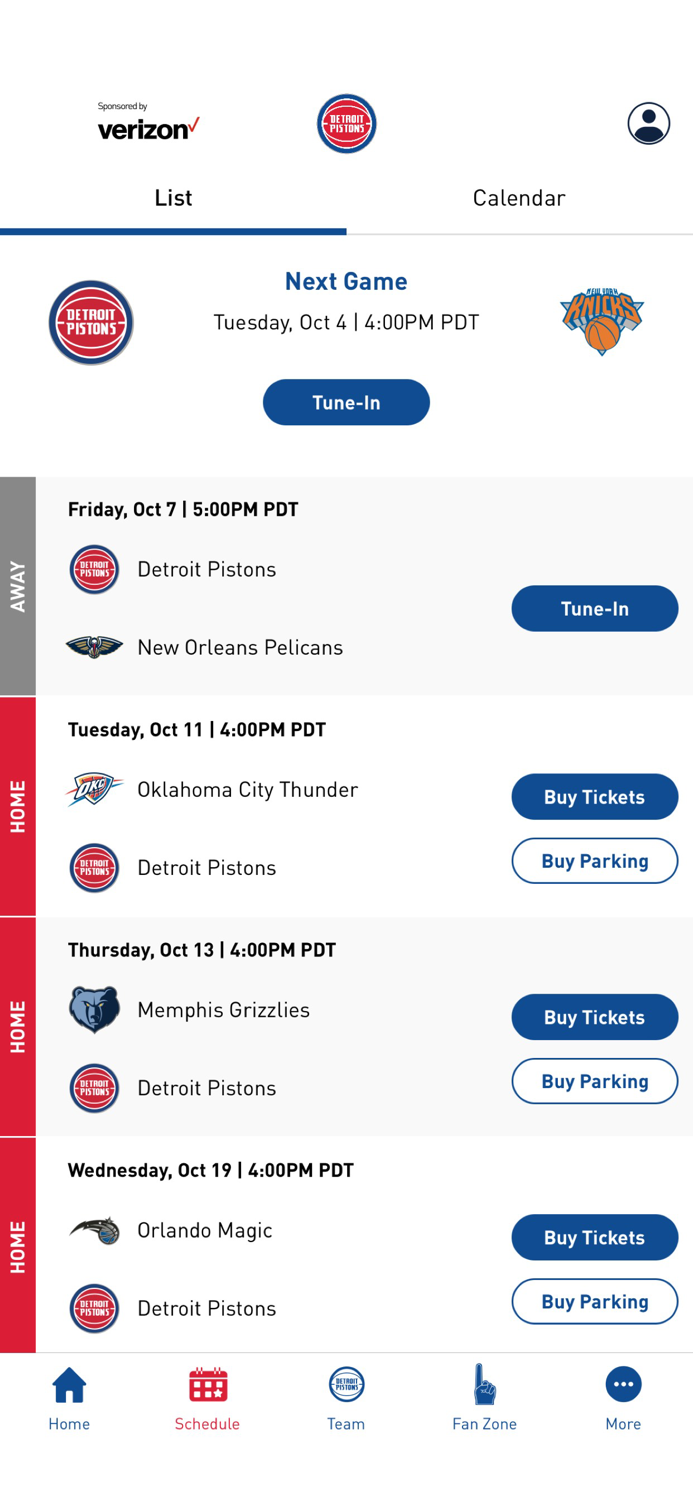The height and width of the screenshot is (1500, 693).
Task: Open the profile account icon
Action: click(x=648, y=122)
